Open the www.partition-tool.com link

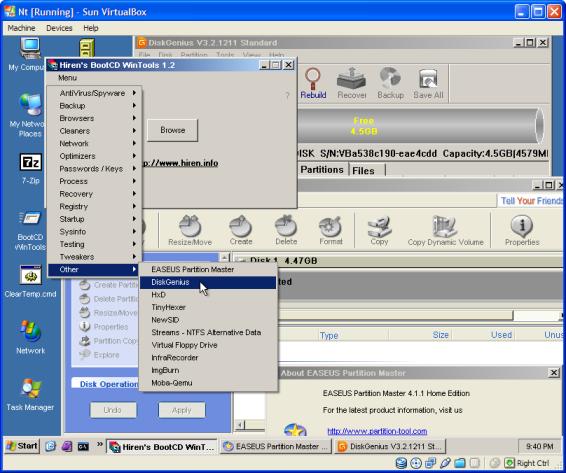click(x=377, y=431)
